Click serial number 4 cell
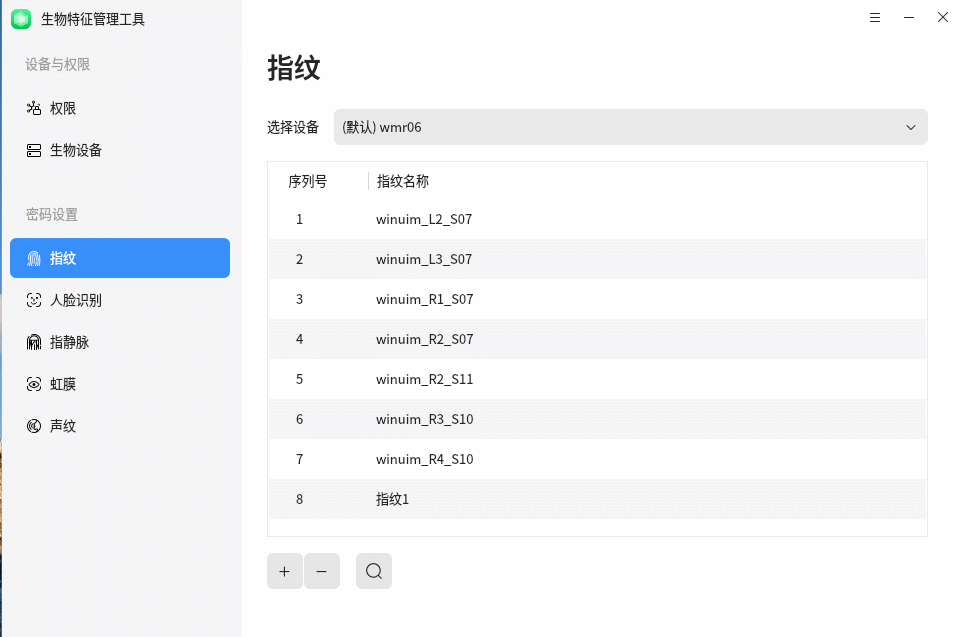 tap(299, 339)
